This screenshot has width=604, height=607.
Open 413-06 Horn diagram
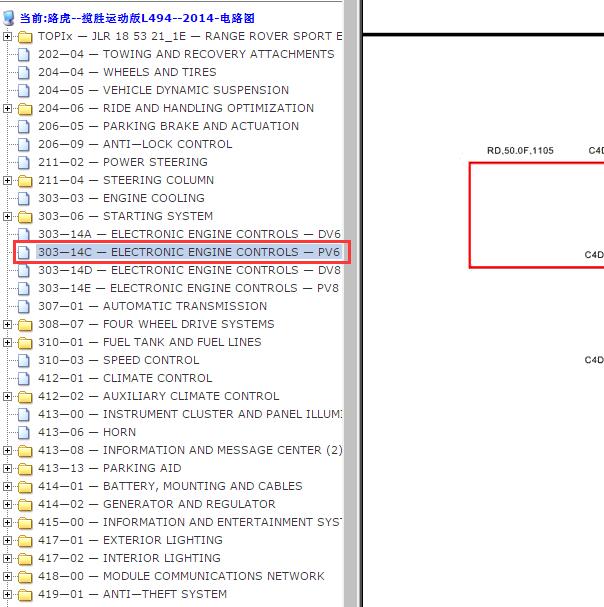[x=87, y=432]
